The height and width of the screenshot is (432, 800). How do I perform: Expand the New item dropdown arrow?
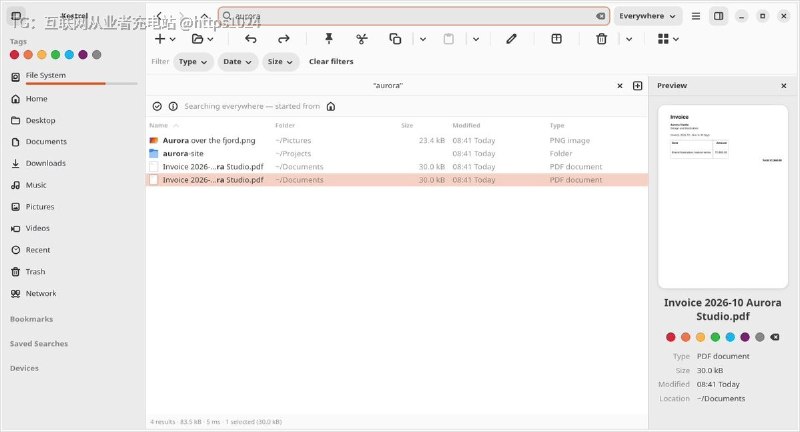(x=172, y=39)
